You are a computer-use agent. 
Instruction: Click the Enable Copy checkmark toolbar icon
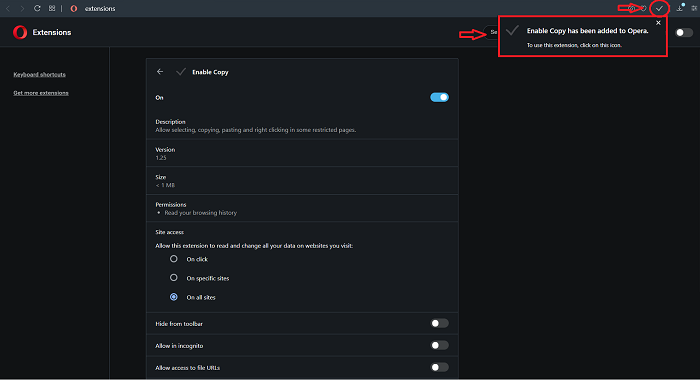[x=659, y=8]
